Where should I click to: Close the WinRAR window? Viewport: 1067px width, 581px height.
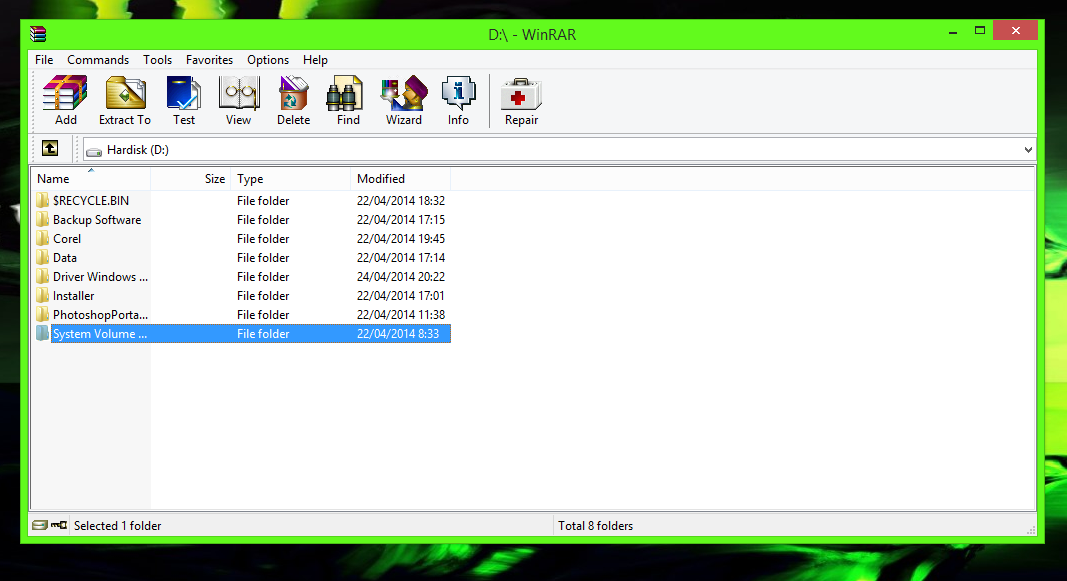click(1015, 31)
